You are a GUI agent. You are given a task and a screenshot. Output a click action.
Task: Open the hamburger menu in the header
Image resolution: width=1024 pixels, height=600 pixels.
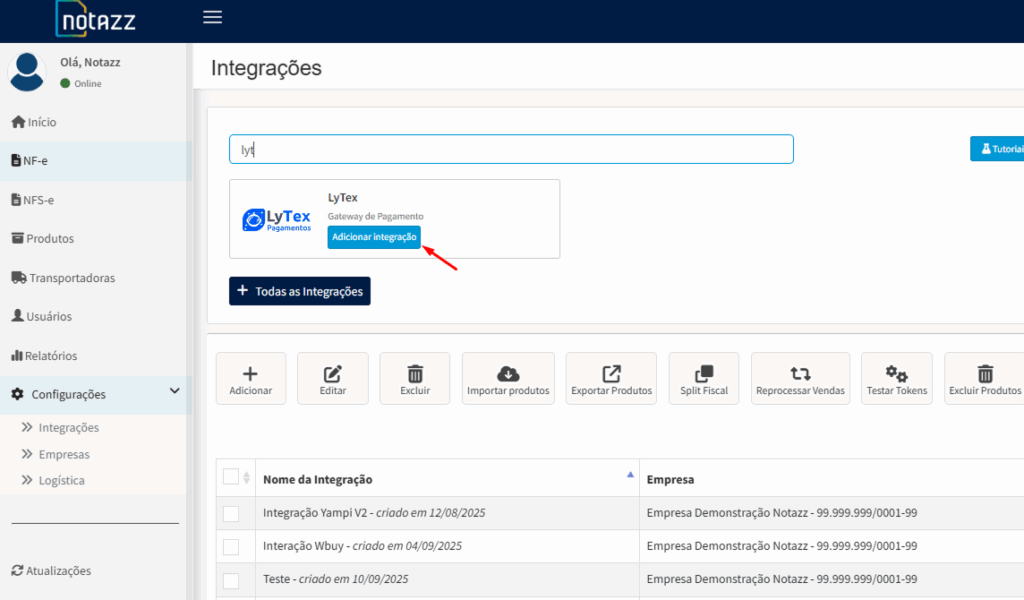click(212, 17)
